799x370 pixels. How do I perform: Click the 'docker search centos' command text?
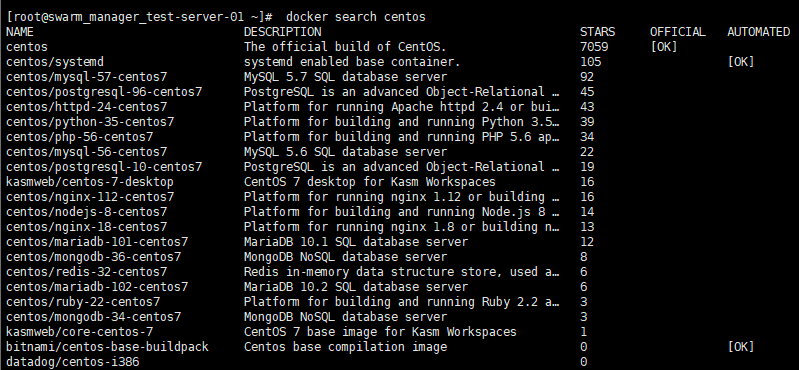(356, 17)
